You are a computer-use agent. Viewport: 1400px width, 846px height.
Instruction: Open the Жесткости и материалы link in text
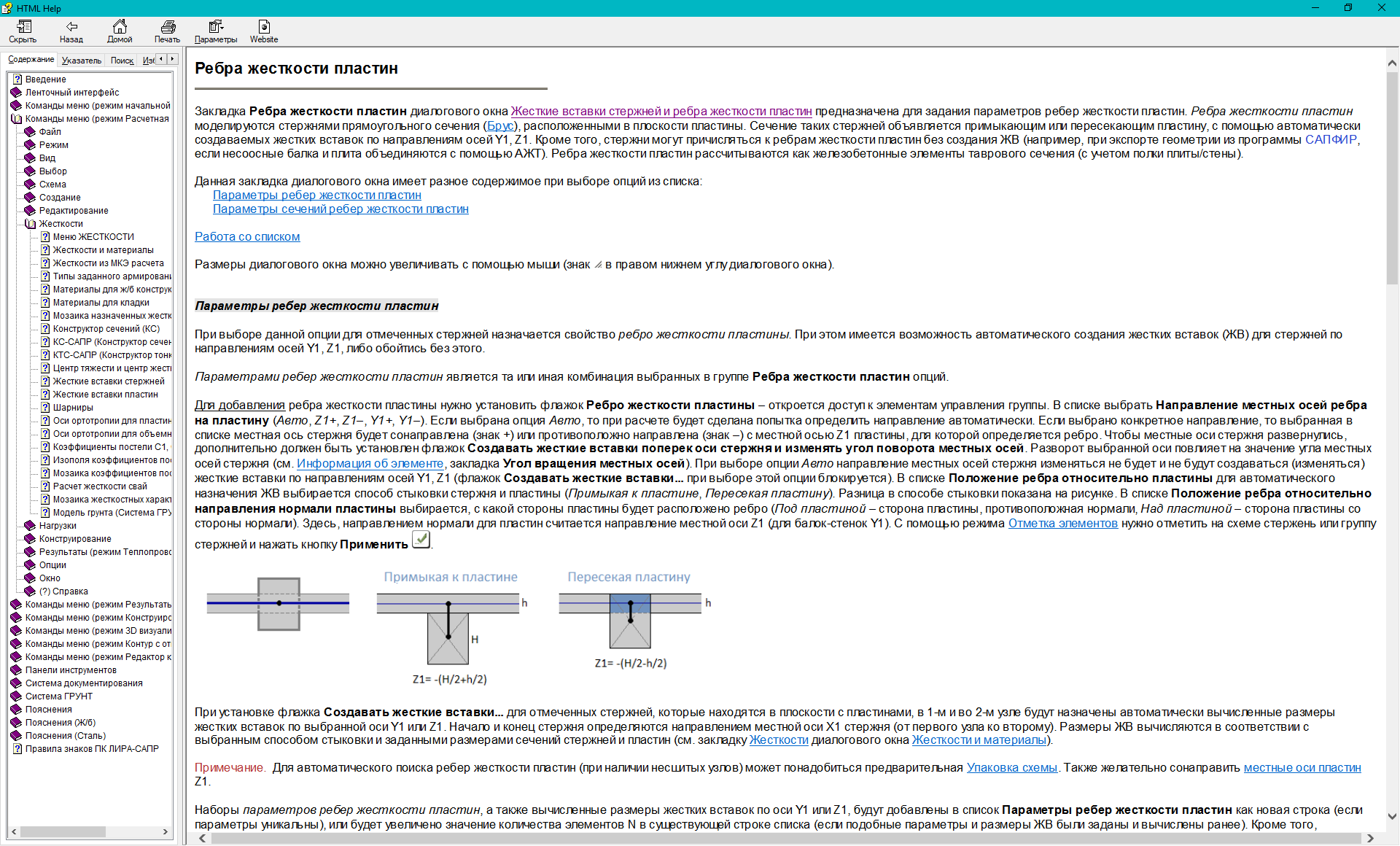tap(979, 740)
